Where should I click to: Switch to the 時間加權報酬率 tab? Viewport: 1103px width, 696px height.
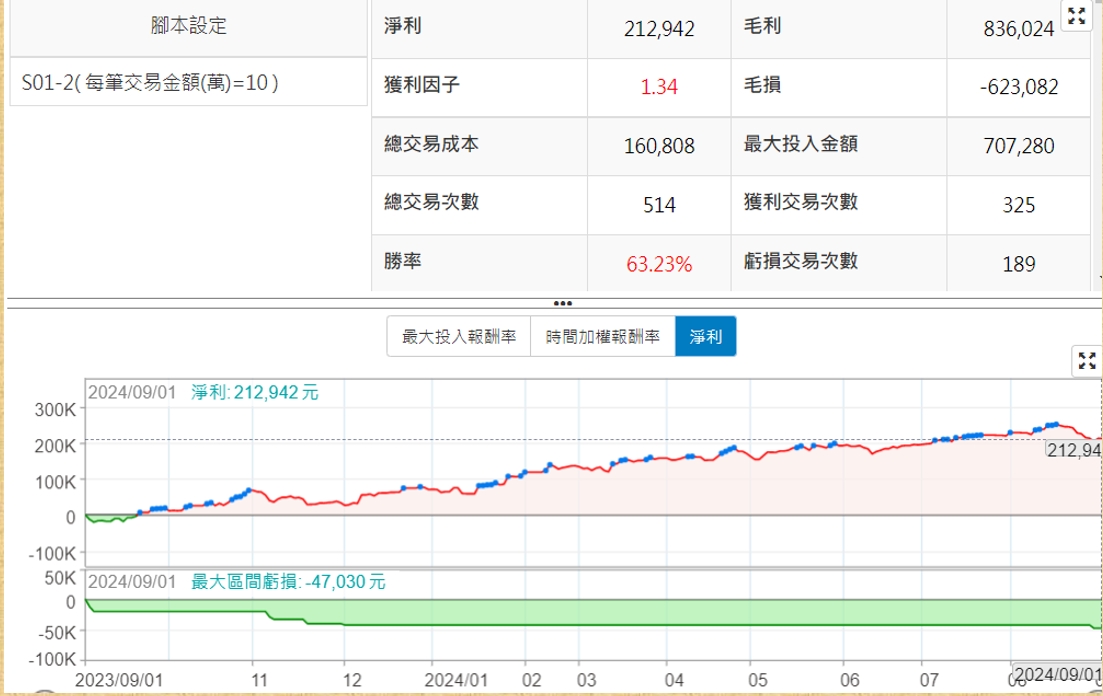(603, 337)
